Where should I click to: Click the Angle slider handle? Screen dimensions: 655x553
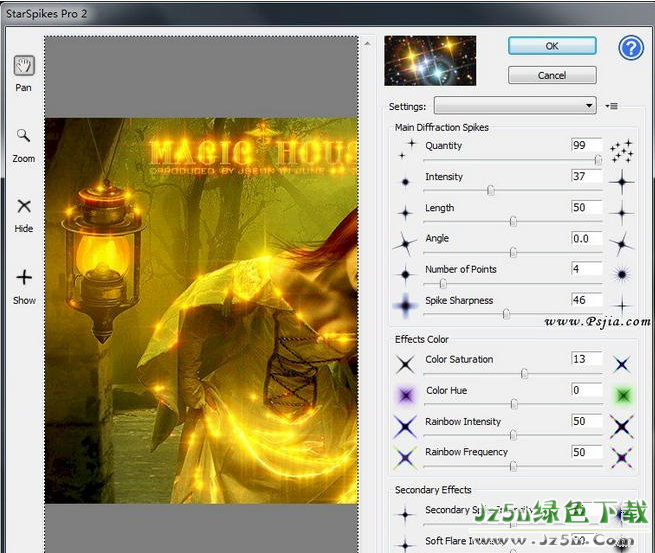(513, 252)
